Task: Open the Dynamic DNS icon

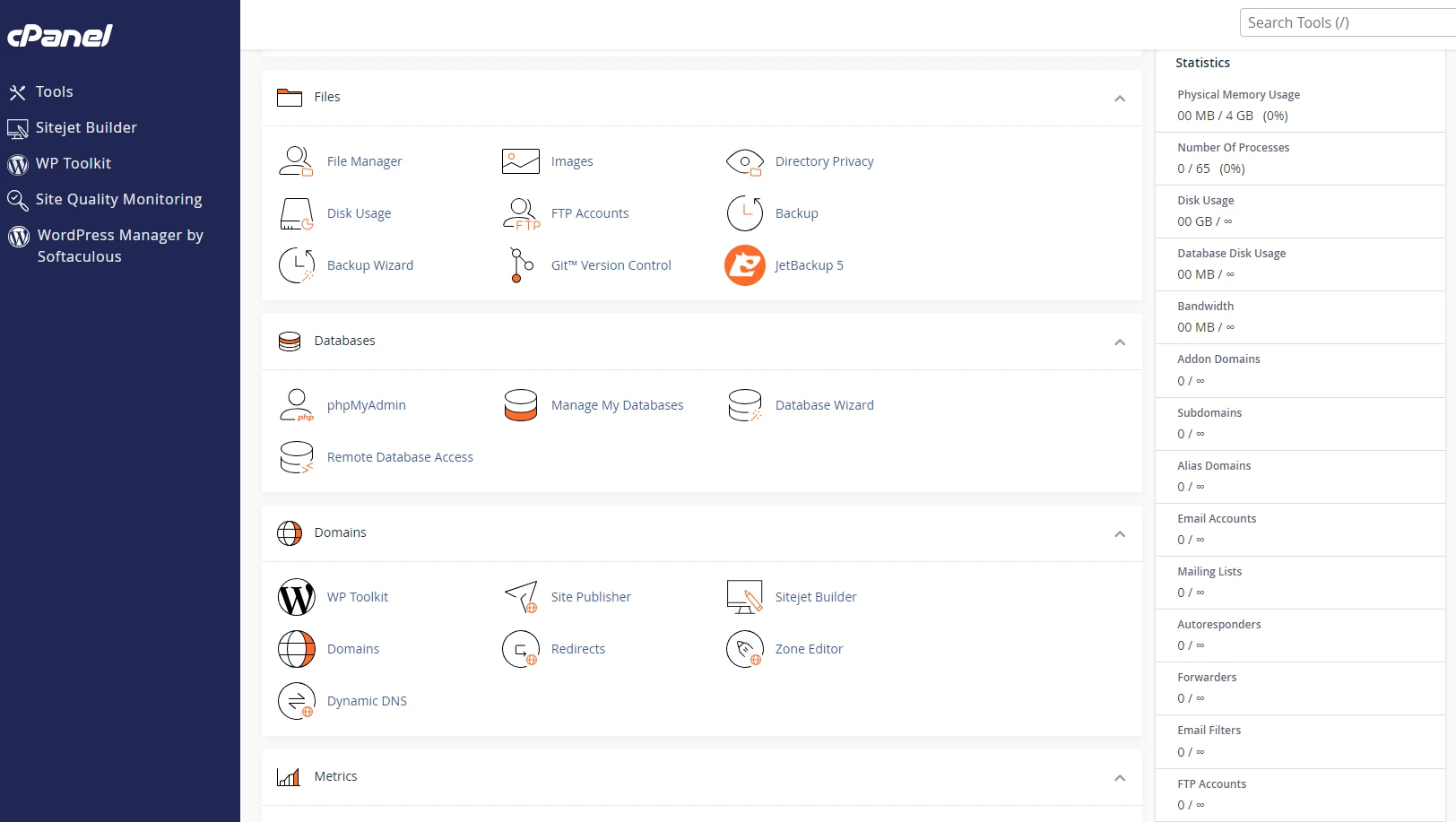Action: tap(296, 701)
